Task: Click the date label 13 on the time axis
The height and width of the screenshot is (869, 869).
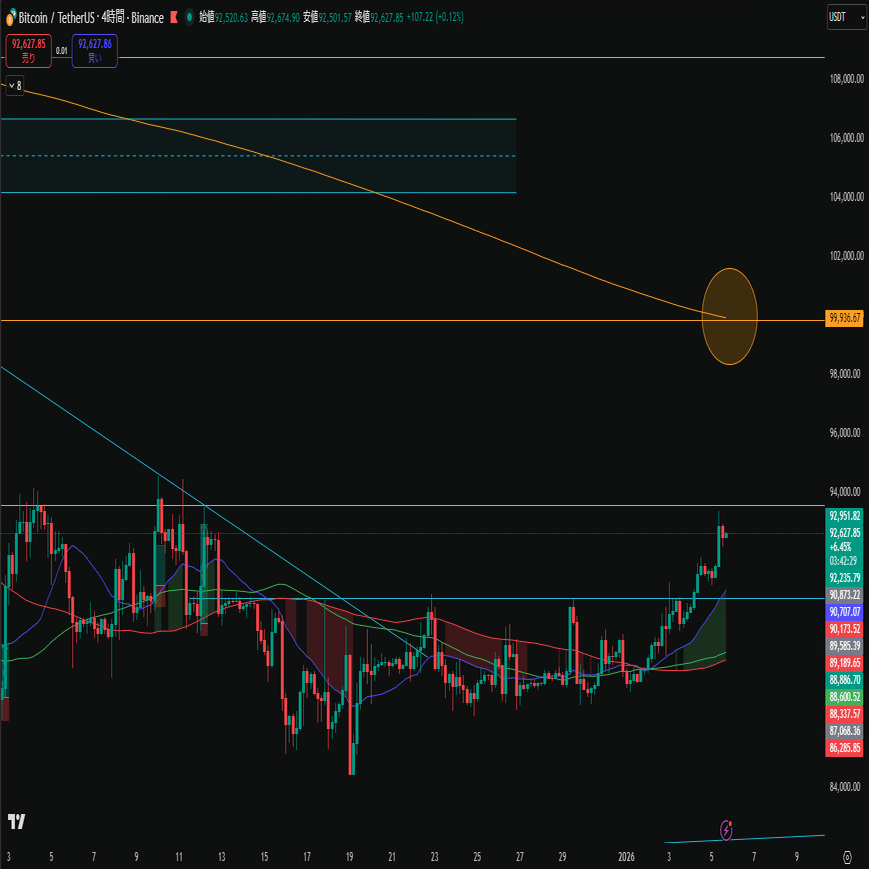Action: point(222,857)
